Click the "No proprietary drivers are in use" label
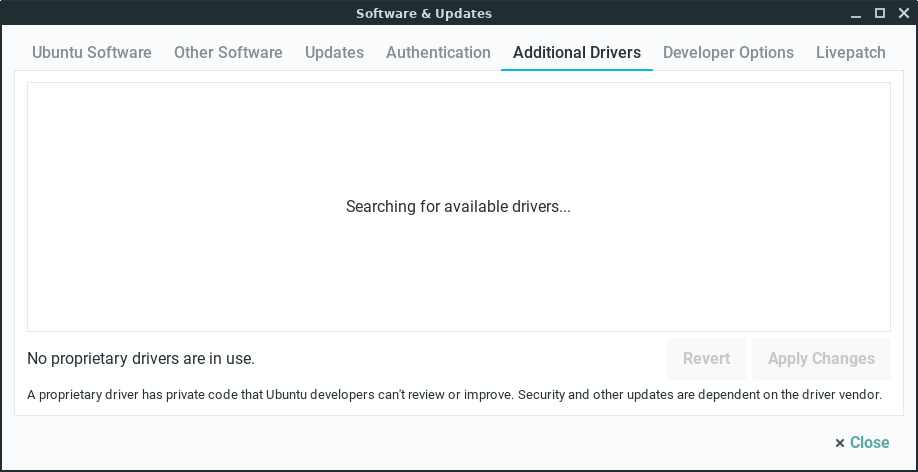The image size is (918, 472). pyautogui.click(x=141, y=358)
